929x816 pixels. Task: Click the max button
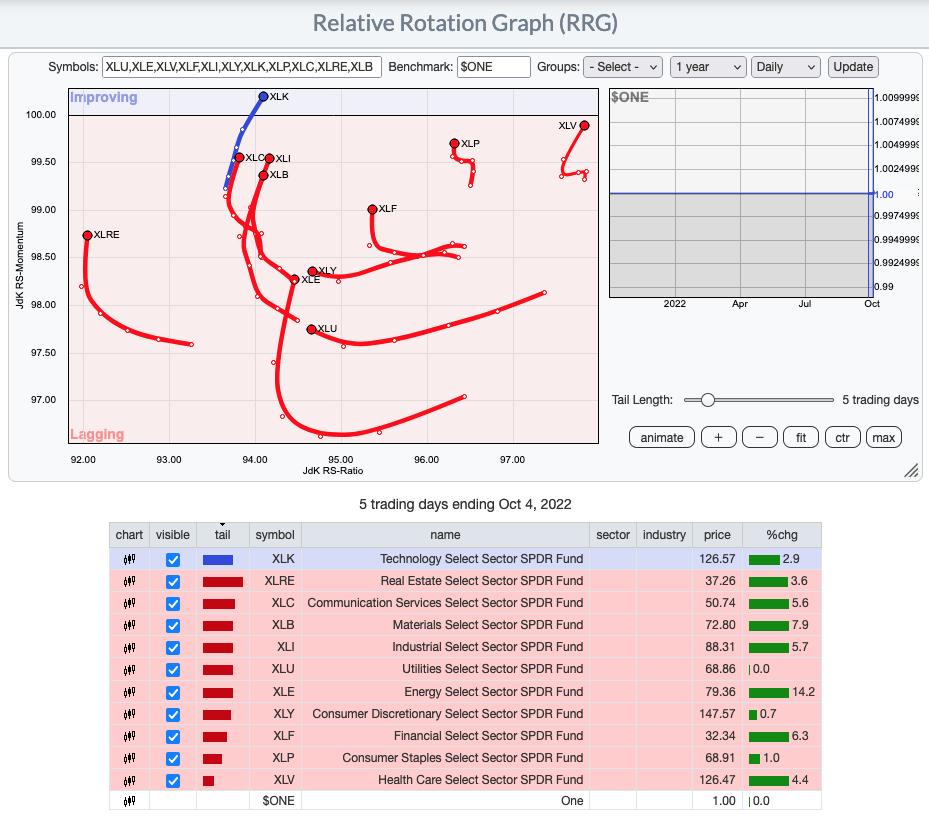point(883,437)
